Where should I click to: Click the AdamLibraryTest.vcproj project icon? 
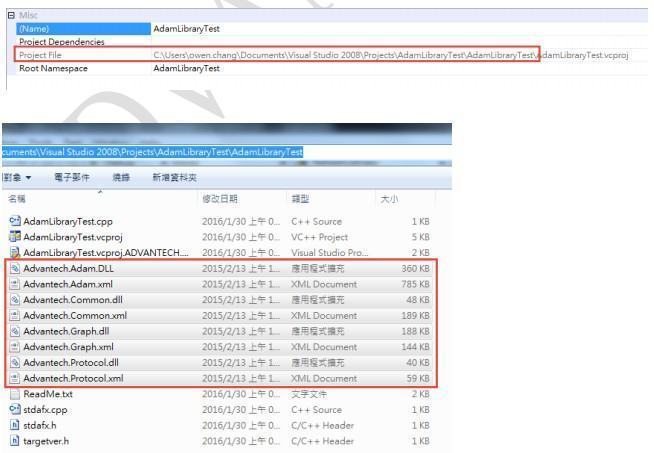(x=15, y=237)
